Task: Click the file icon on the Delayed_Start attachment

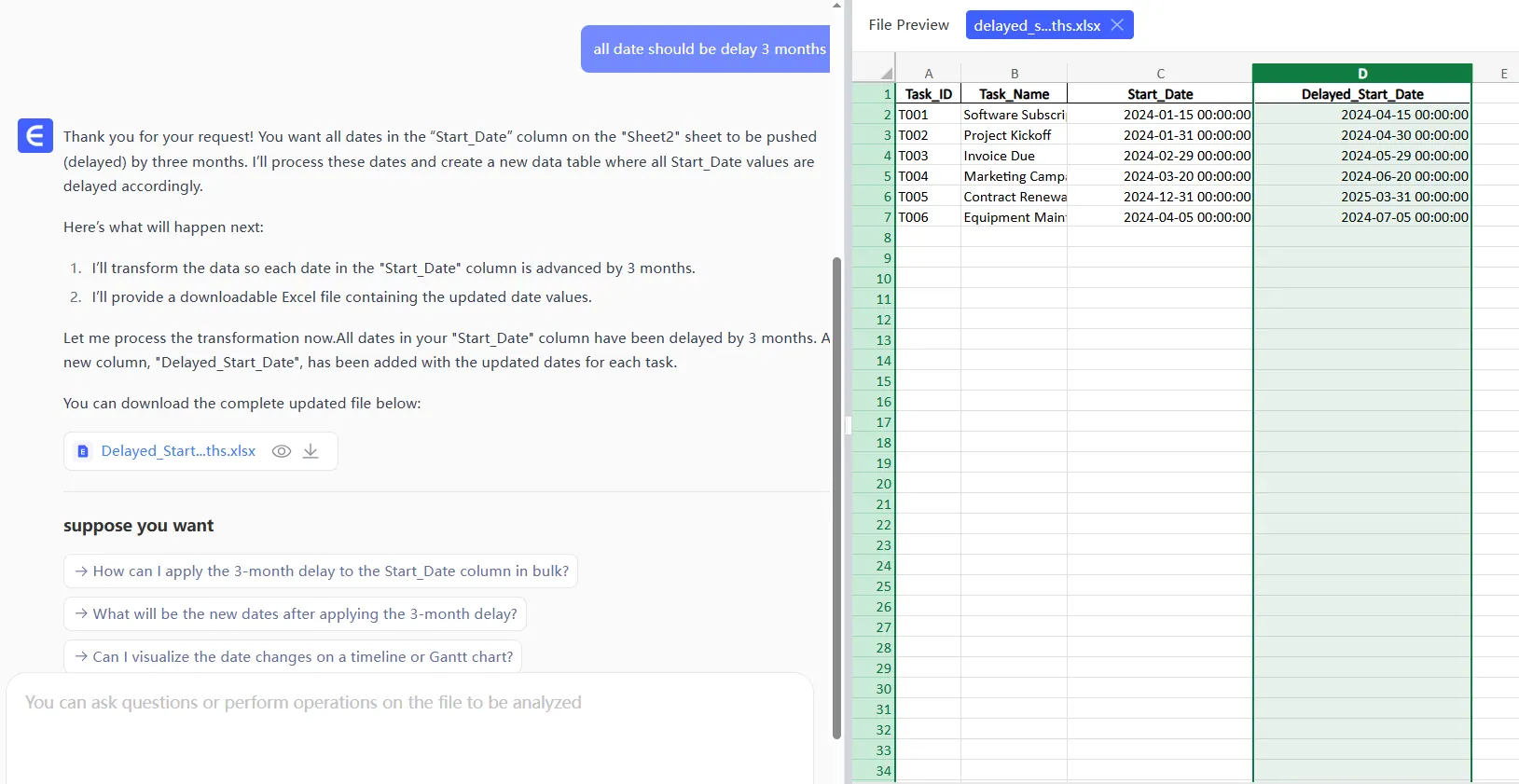Action: 83,451
